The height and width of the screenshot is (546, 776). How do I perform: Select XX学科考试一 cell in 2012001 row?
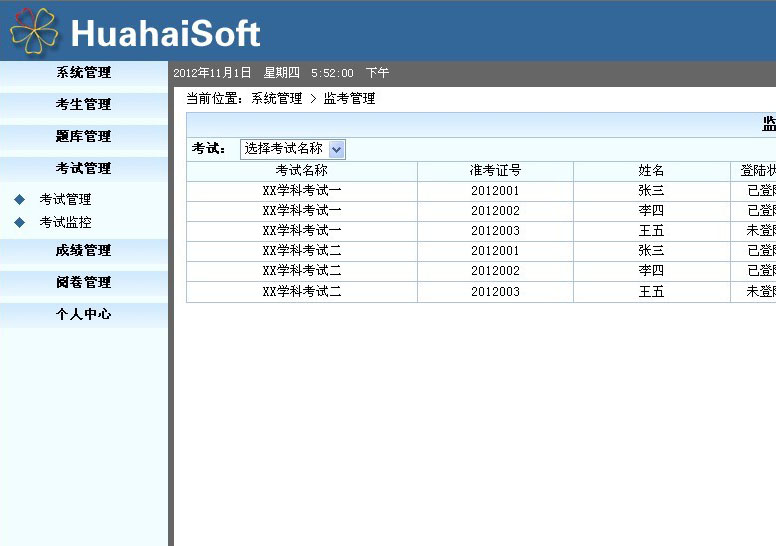[x=302, y=191]
